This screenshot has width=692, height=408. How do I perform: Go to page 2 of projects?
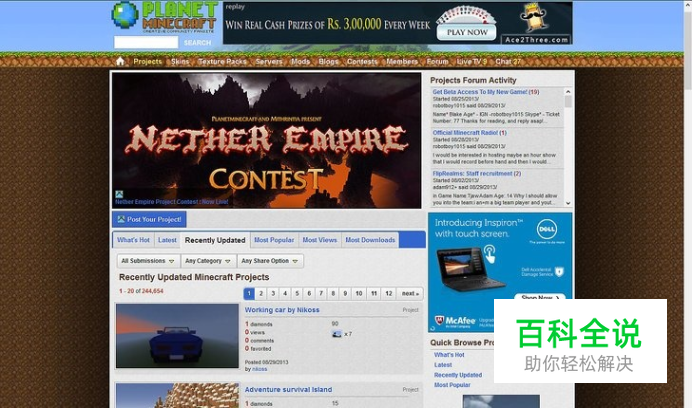point(261,293)
